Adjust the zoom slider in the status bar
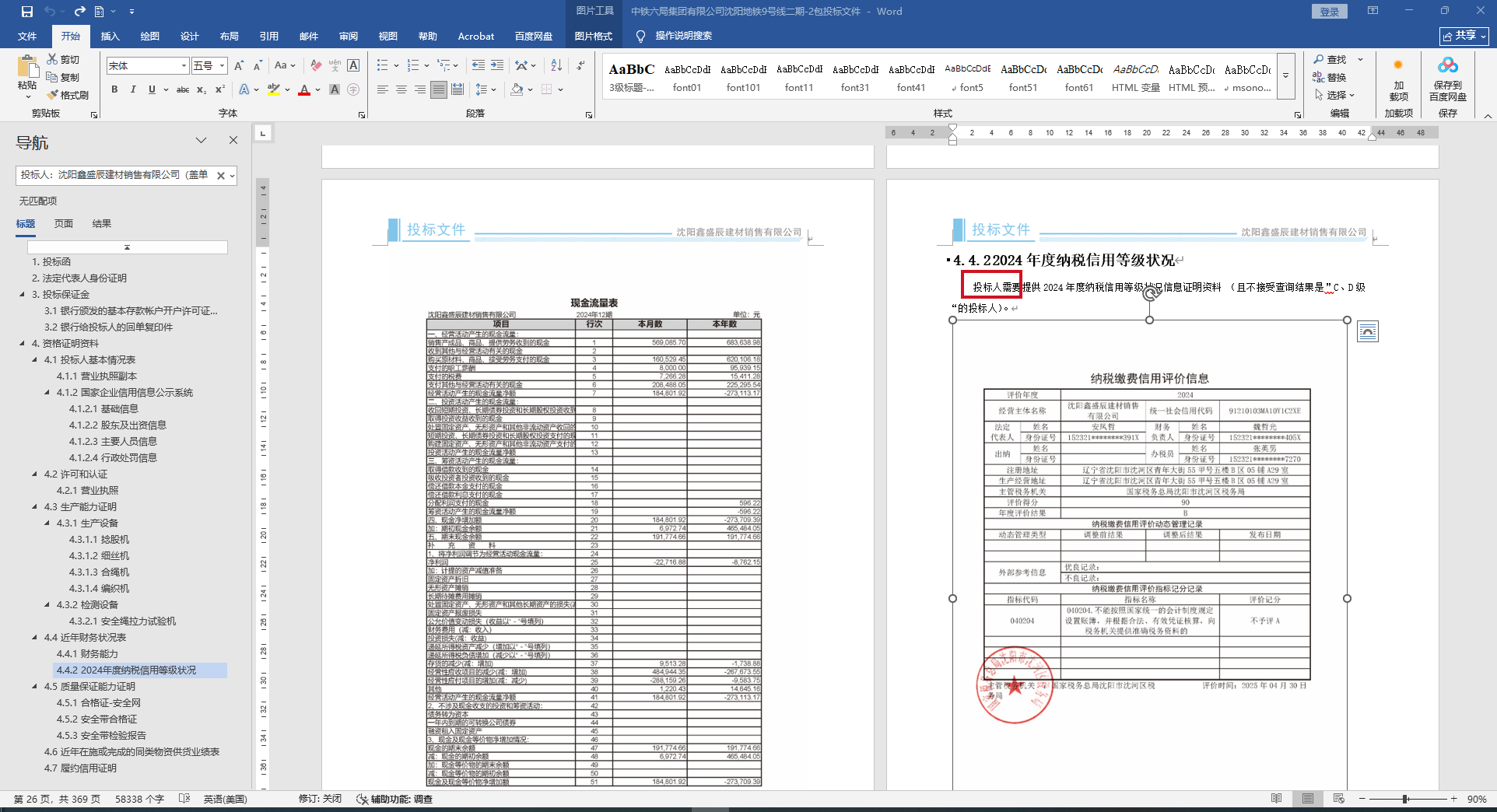The image size is (1497, 812). [x=1405, y=799]
